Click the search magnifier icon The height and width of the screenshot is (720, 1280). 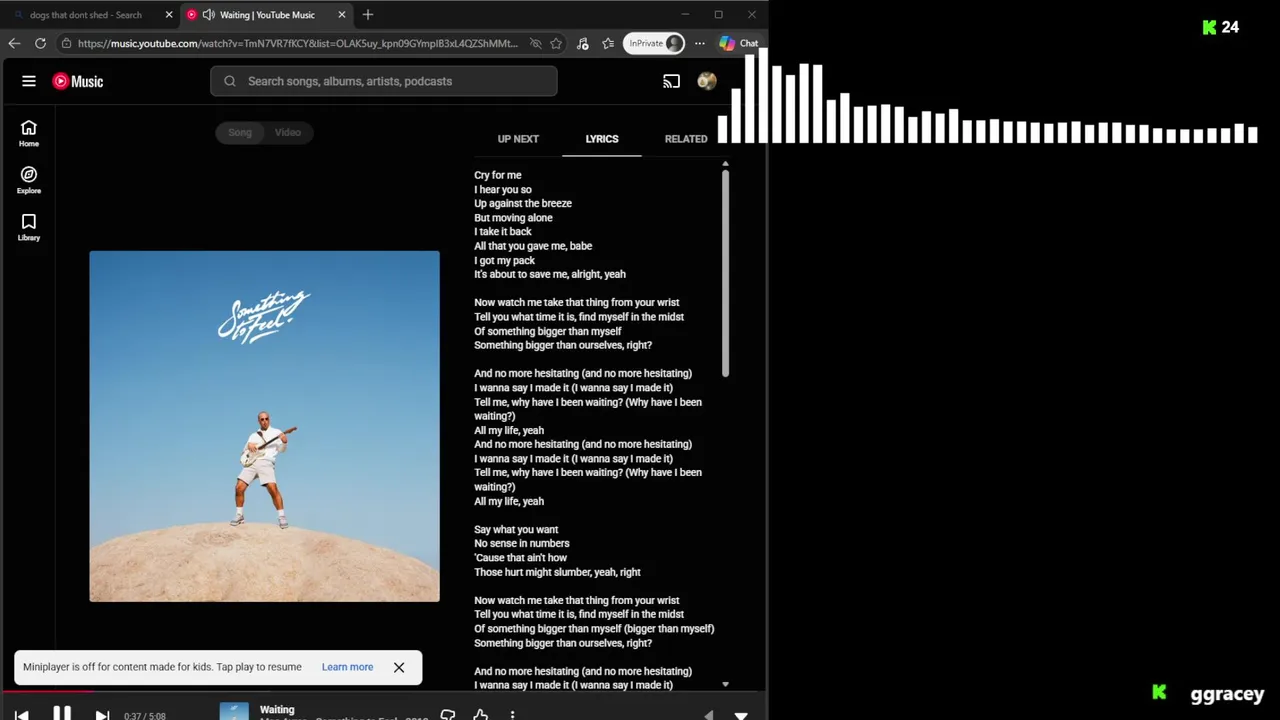point(230,81)
